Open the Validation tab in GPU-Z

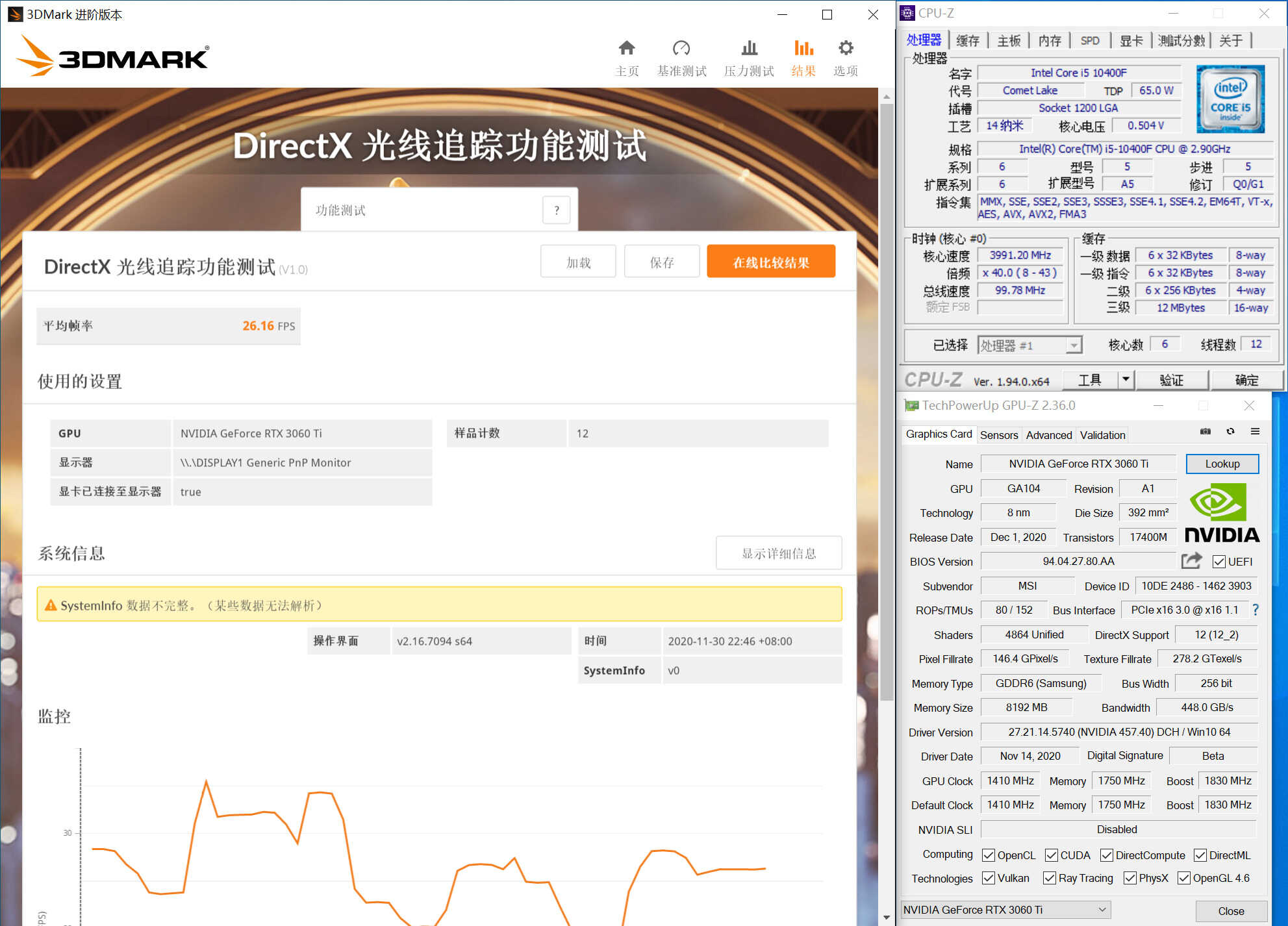pyautogui.click(x=1102, y=435)
